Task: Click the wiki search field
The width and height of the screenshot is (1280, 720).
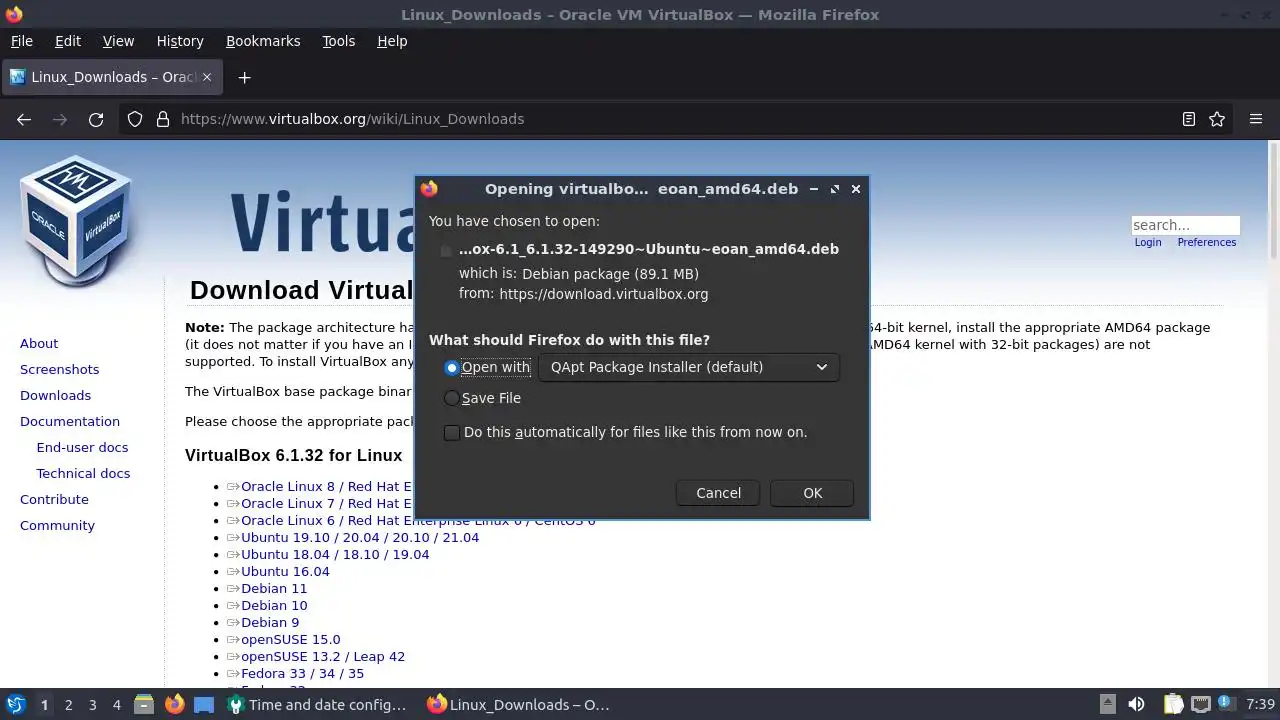Action: [1185, 225]
